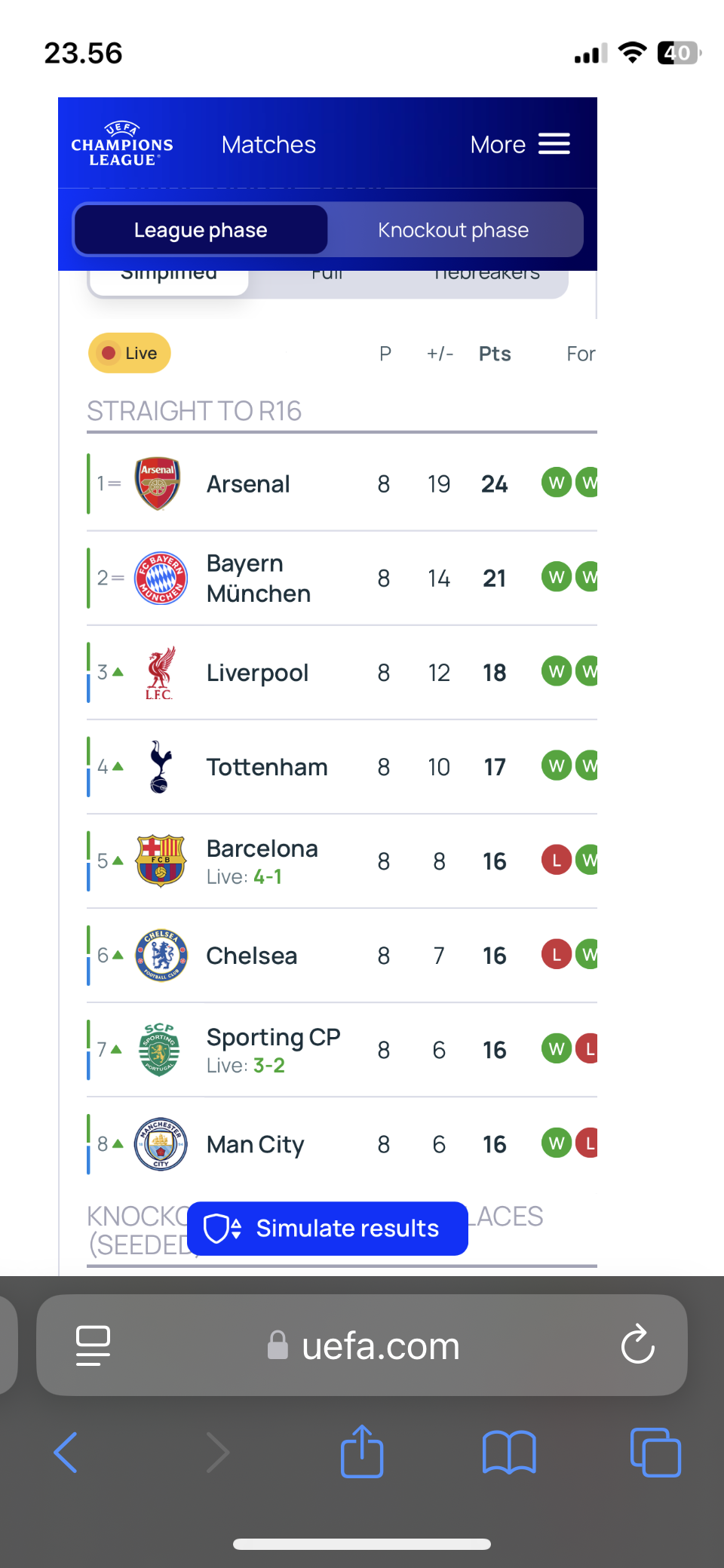This screenshot has width=724, height=1568.
Task: Reload the uefa.com page
Action: click(x=637, y=1344)
